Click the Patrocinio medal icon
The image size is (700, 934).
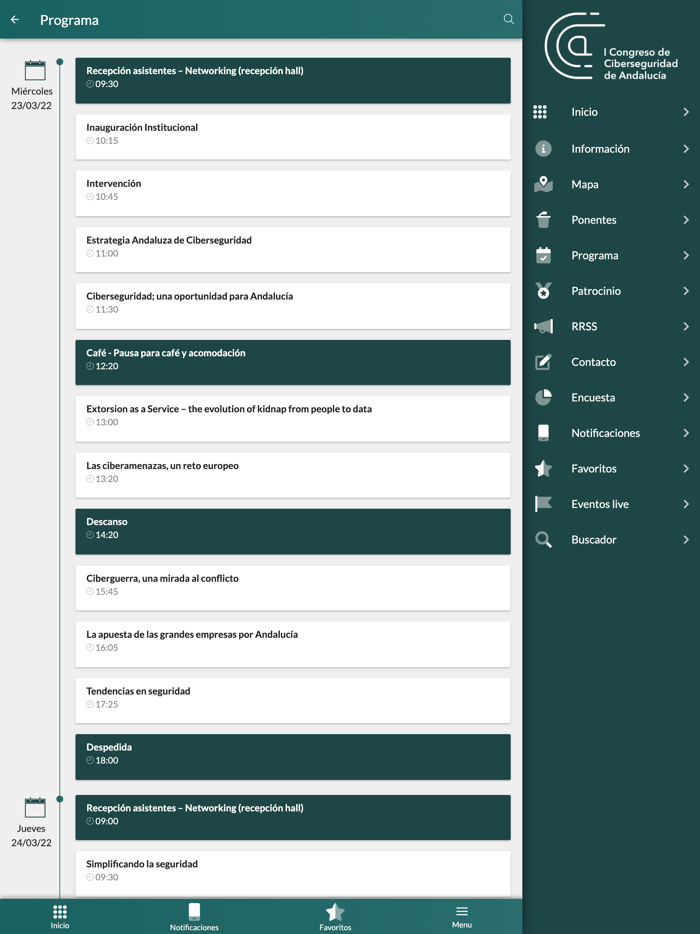[543, 291]
